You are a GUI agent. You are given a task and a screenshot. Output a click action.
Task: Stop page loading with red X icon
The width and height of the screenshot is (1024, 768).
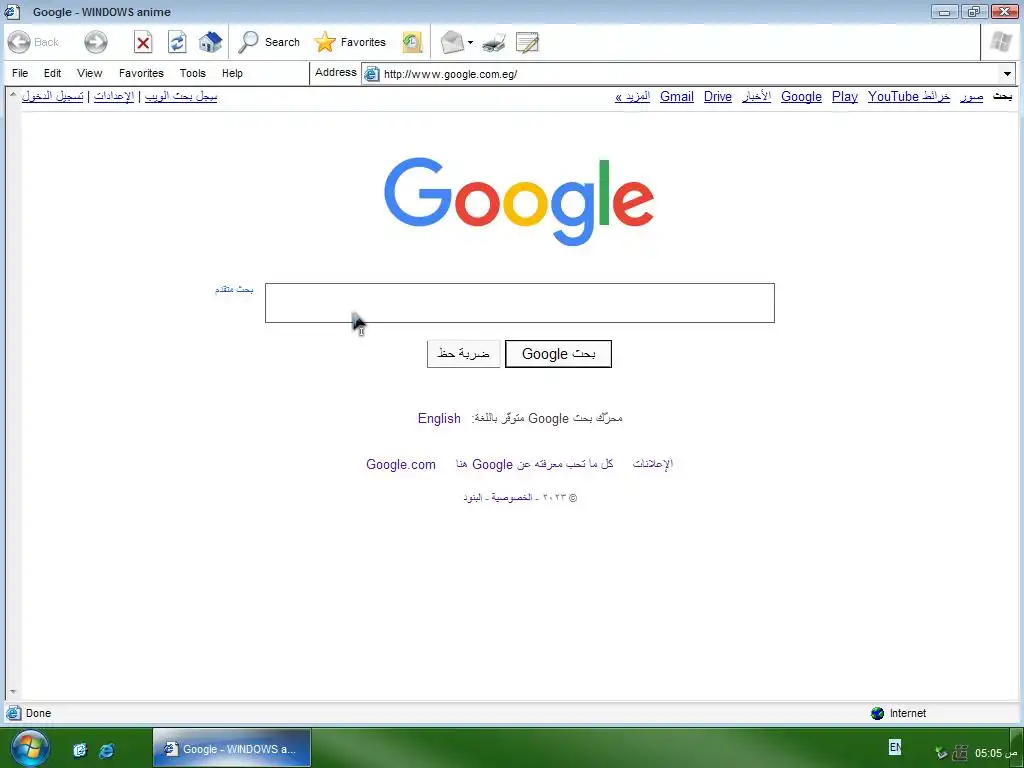point(143,43)
